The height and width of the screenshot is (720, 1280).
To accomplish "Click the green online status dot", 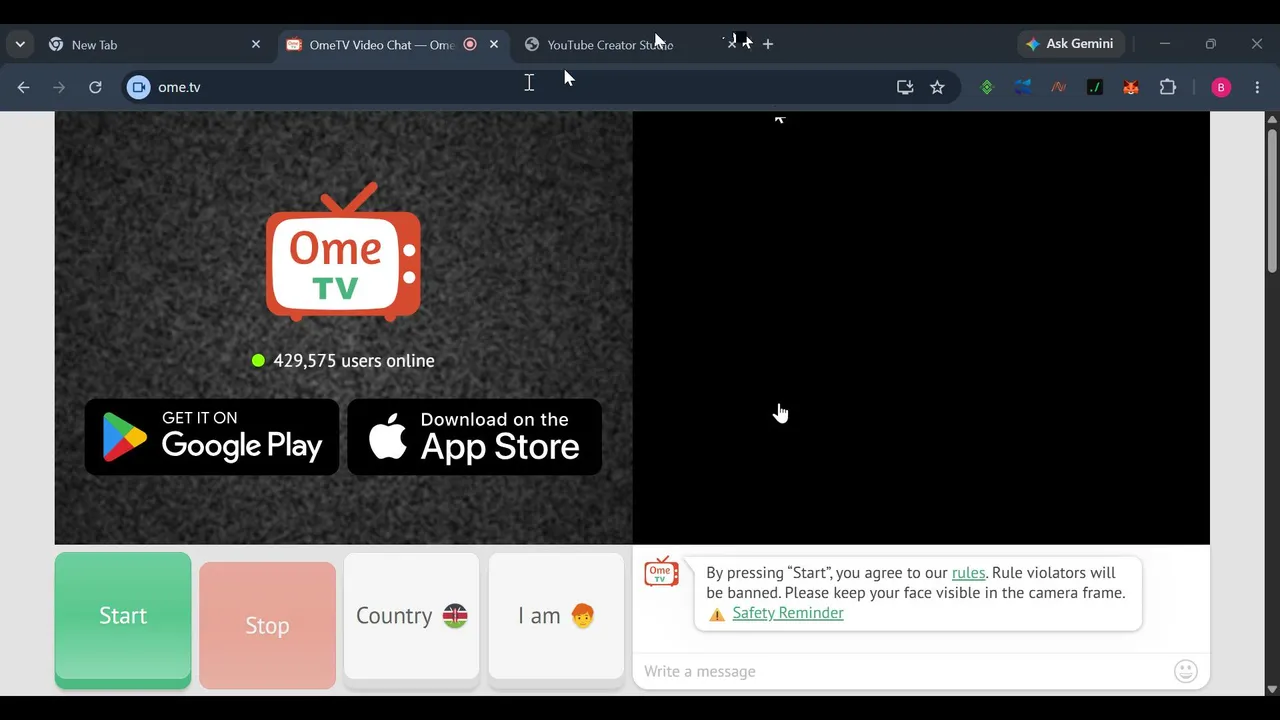I will pyautogui.click(x=258, y=361).
